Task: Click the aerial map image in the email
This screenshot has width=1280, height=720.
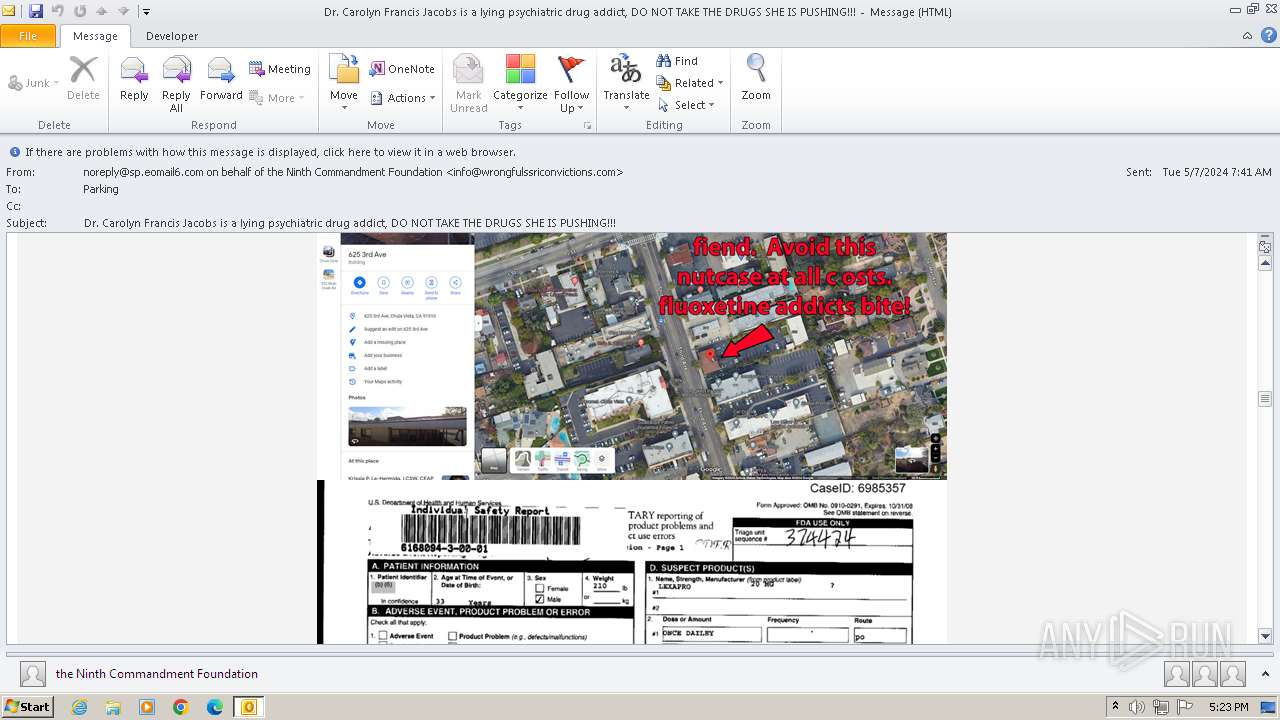Action: (710, 356)
